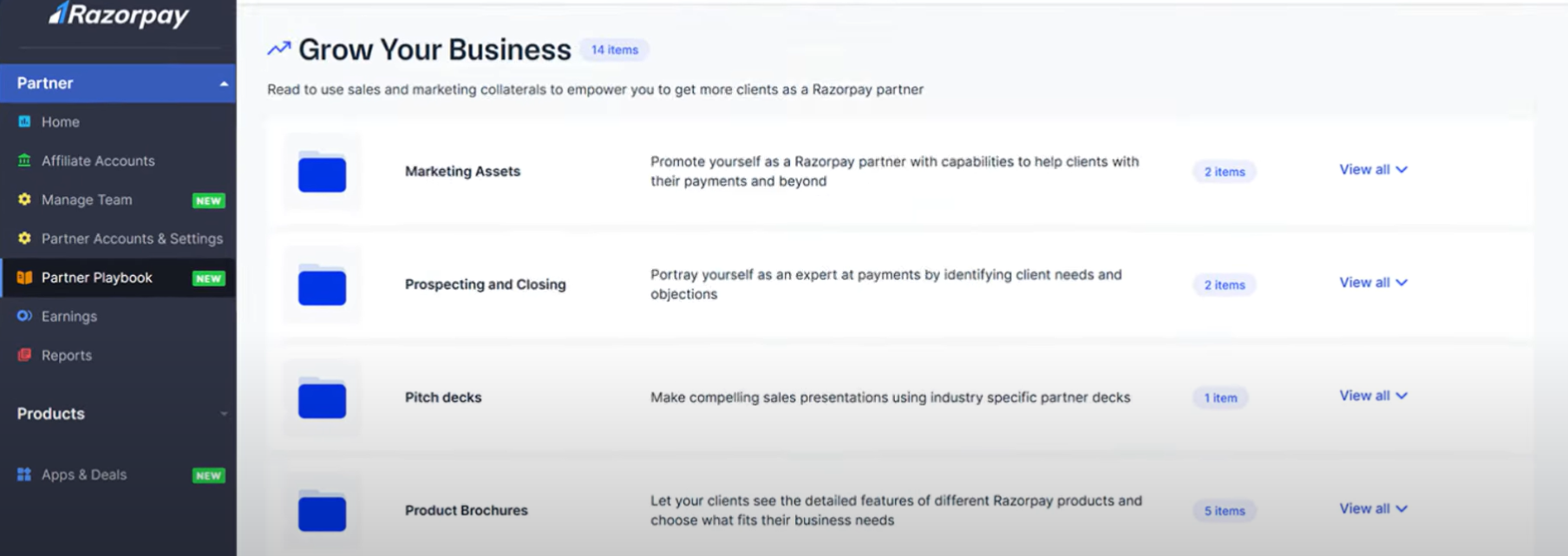Click the Razorpay logo
This screenshot has height=556, width=1568.
(119, 16)
